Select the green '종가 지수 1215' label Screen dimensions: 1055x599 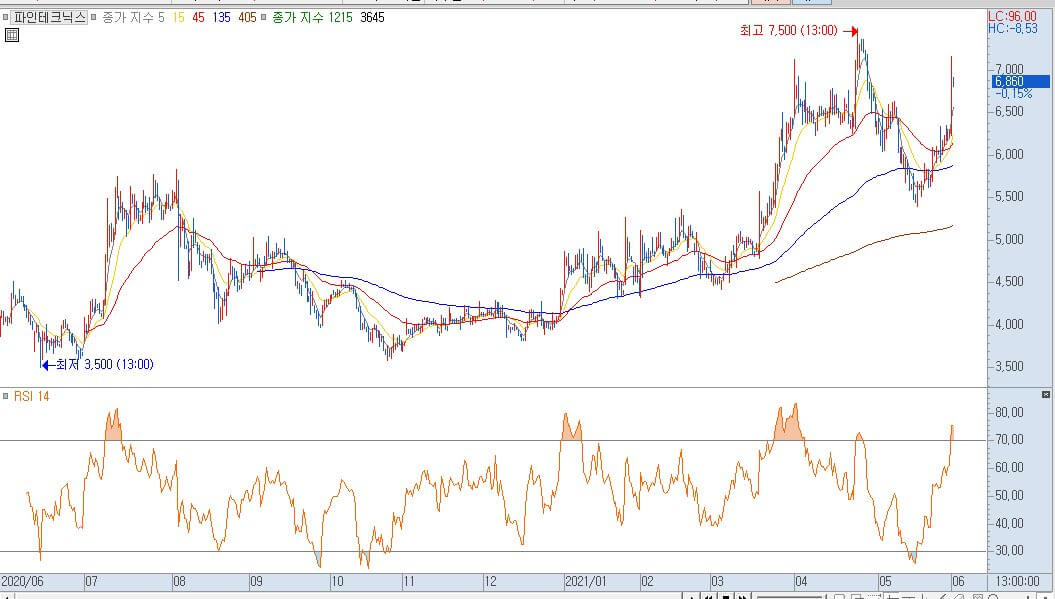[x=312, y=17]
